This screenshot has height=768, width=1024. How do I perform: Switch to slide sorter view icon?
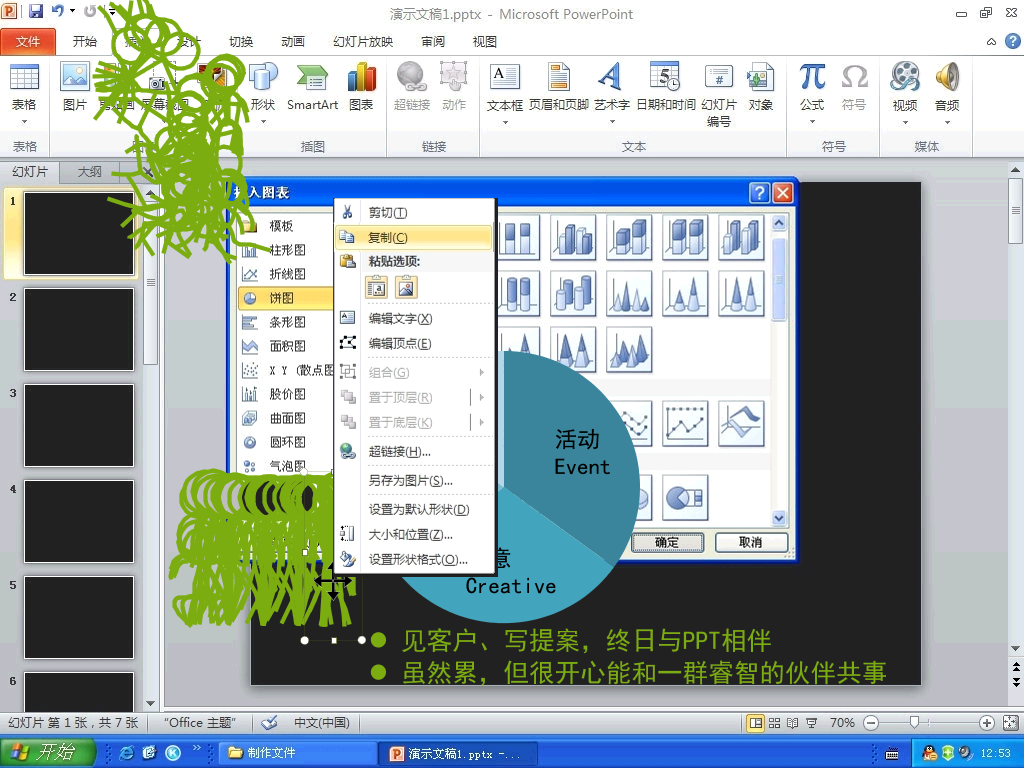[775, 723]
